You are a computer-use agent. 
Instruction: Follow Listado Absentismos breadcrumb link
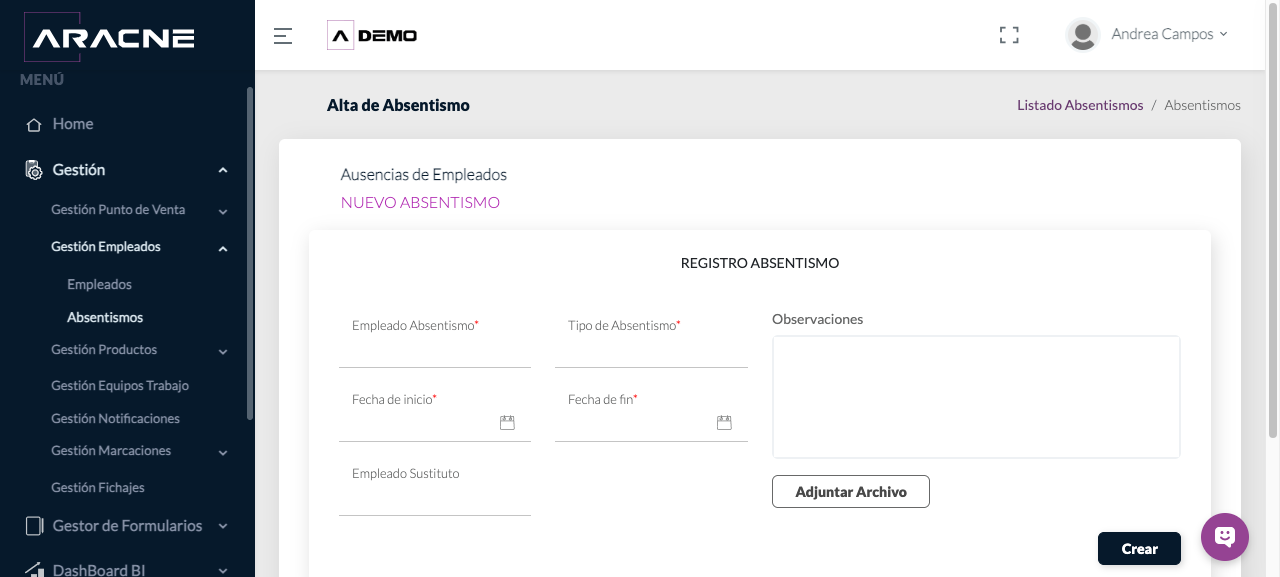(x=1080, y=105)
